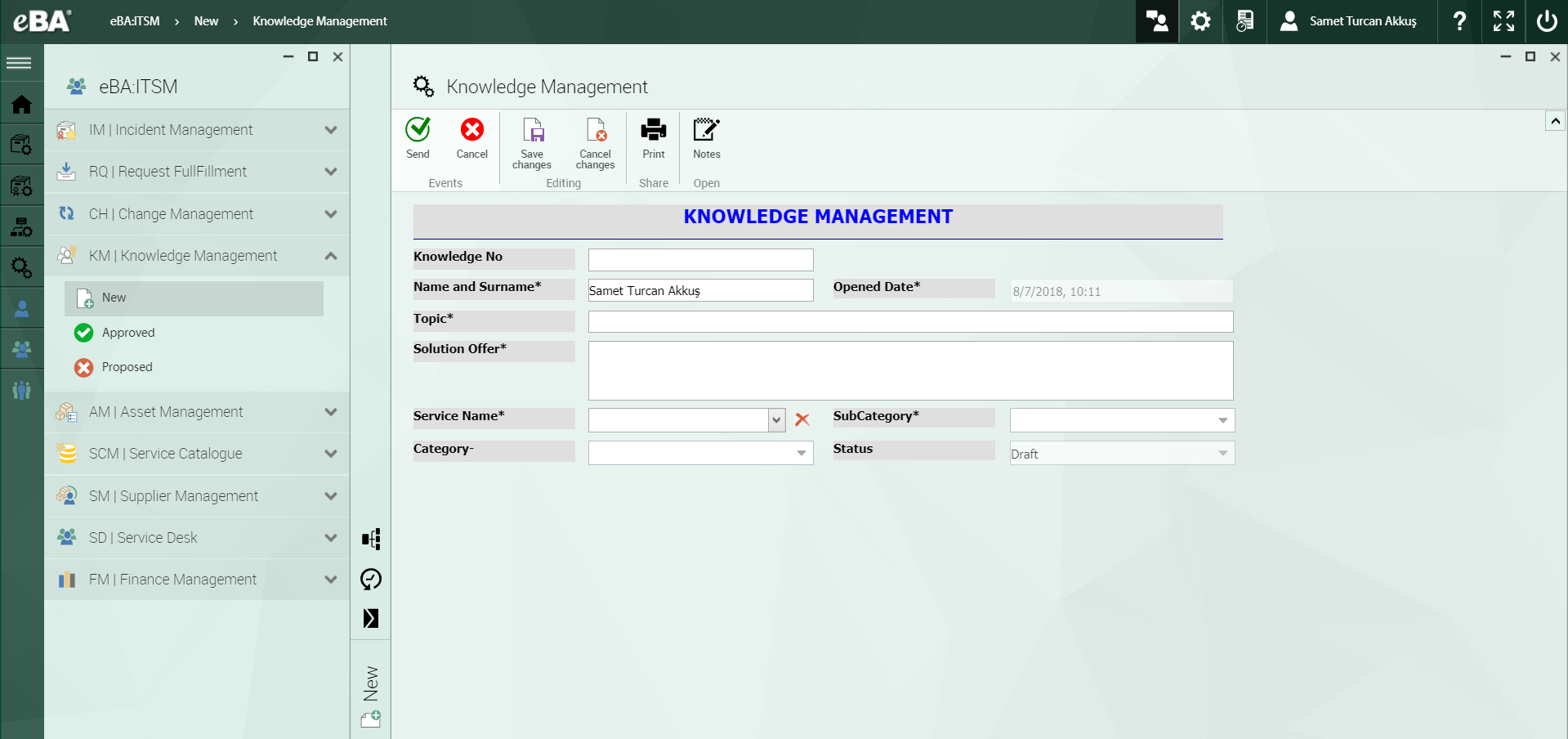The height and width of the screenshot is (739, 1568).
Task: Click the Knowledge No input field
Action: click(701, 260)
